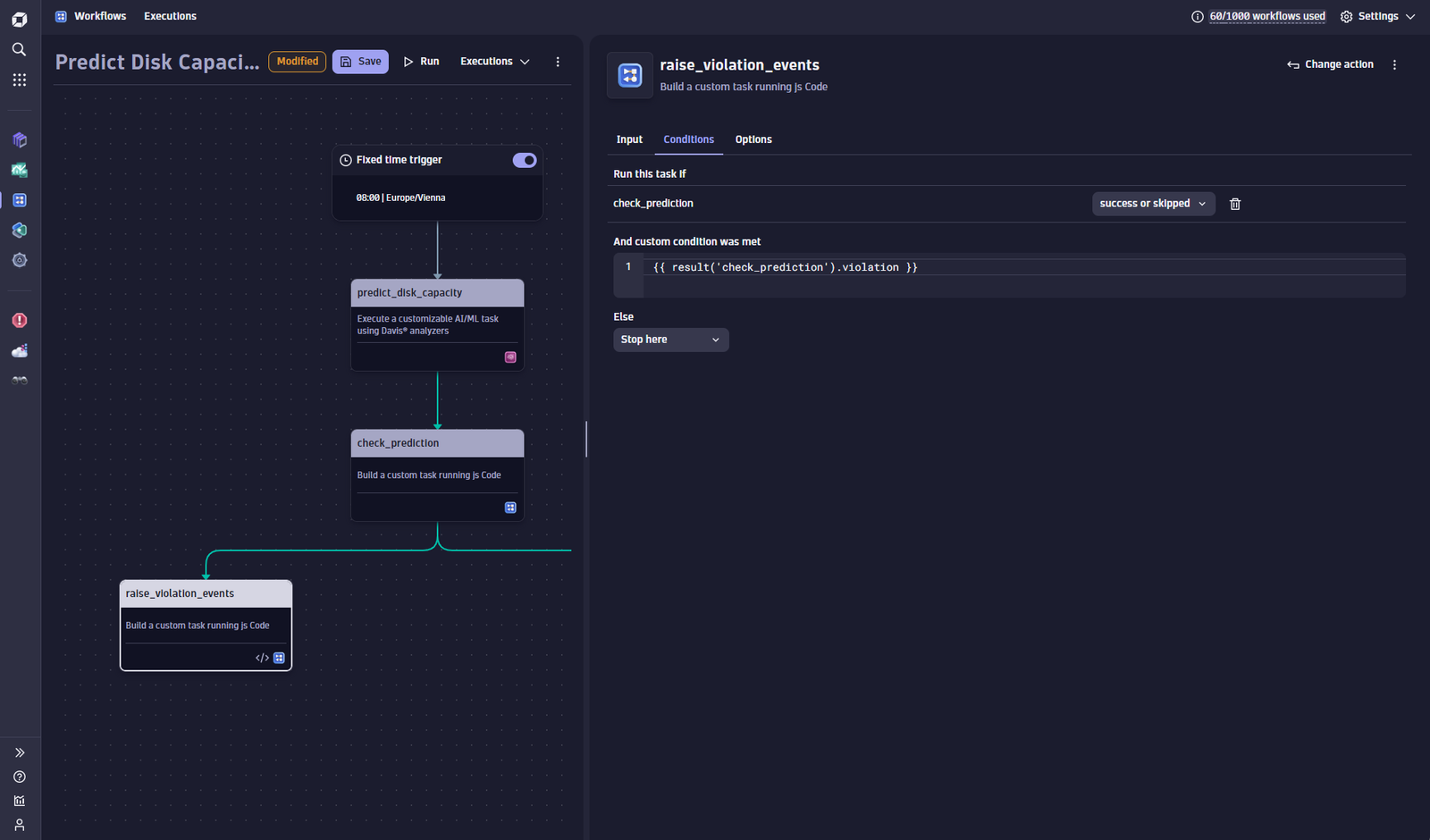Viewport: 1430px width, 840px height.
Task: Delete the check_prediction condition with trash icon
Action: tap(1235, 204)
